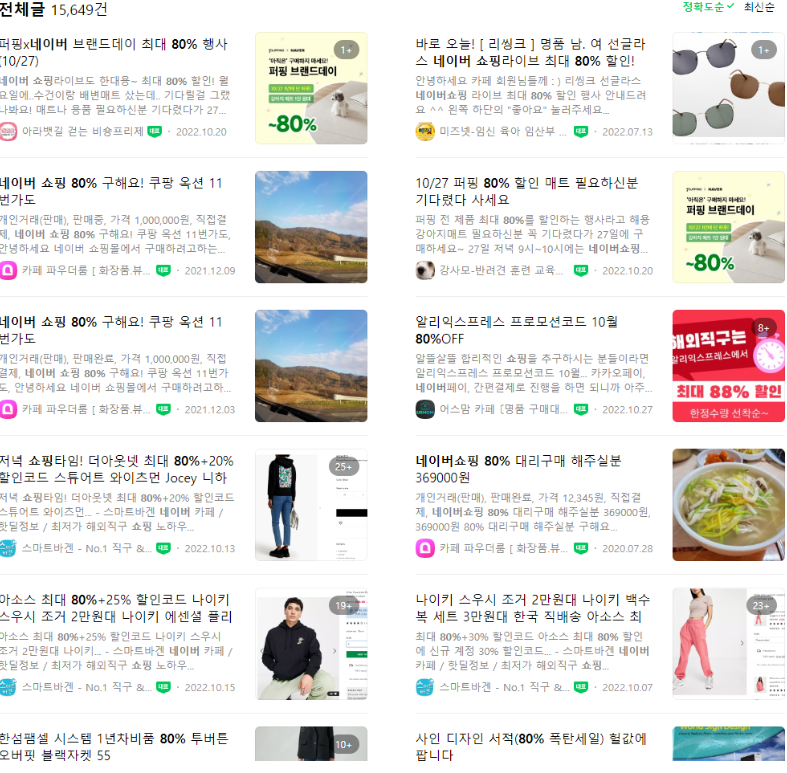Viewport: 787px width, 773px height.
Task: Click 카페 파우더룸 pink icon dated 2021.12.09
Action: (x=8, y=271)
